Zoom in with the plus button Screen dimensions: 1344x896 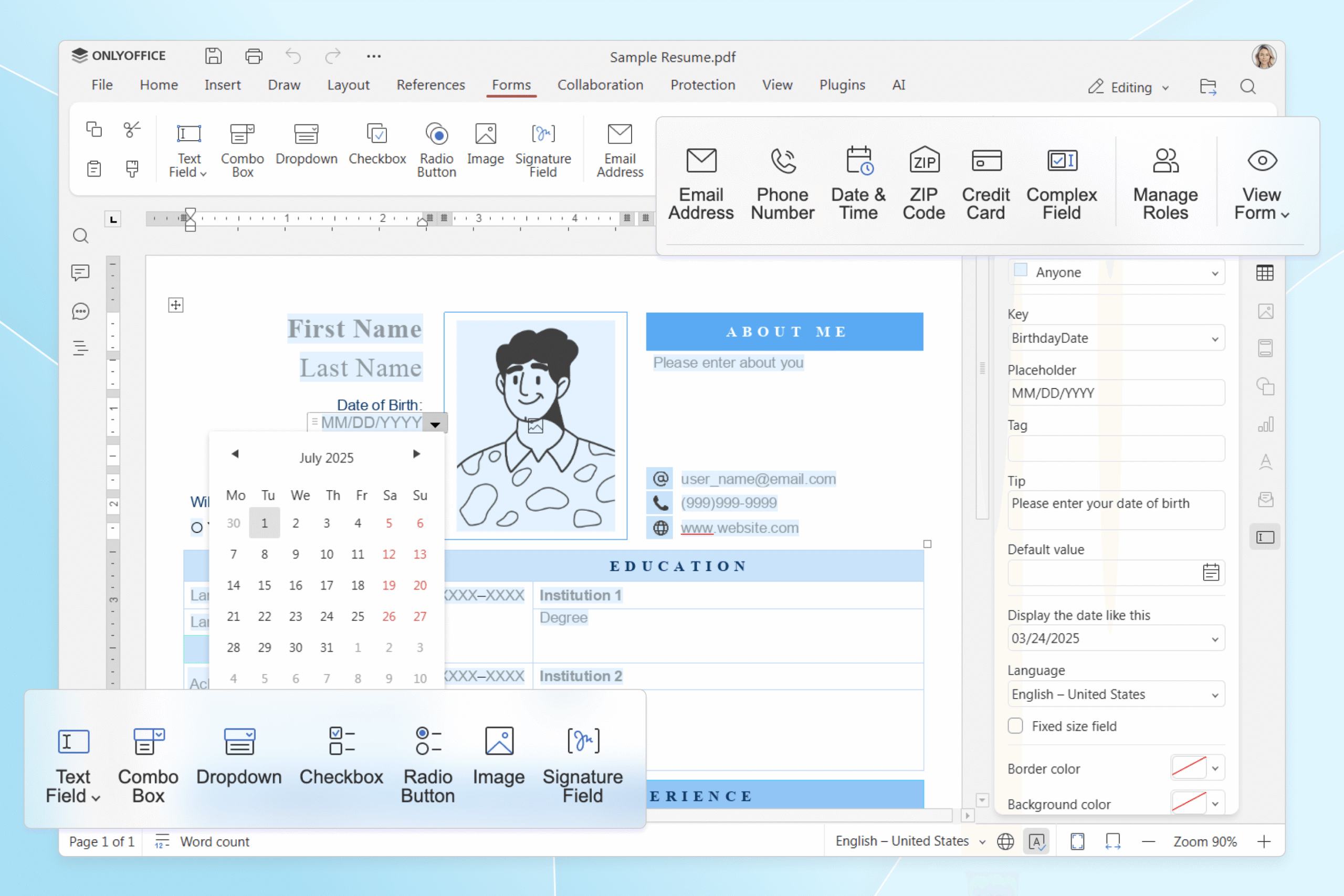pyautogui.click(x=1264, y=841)
